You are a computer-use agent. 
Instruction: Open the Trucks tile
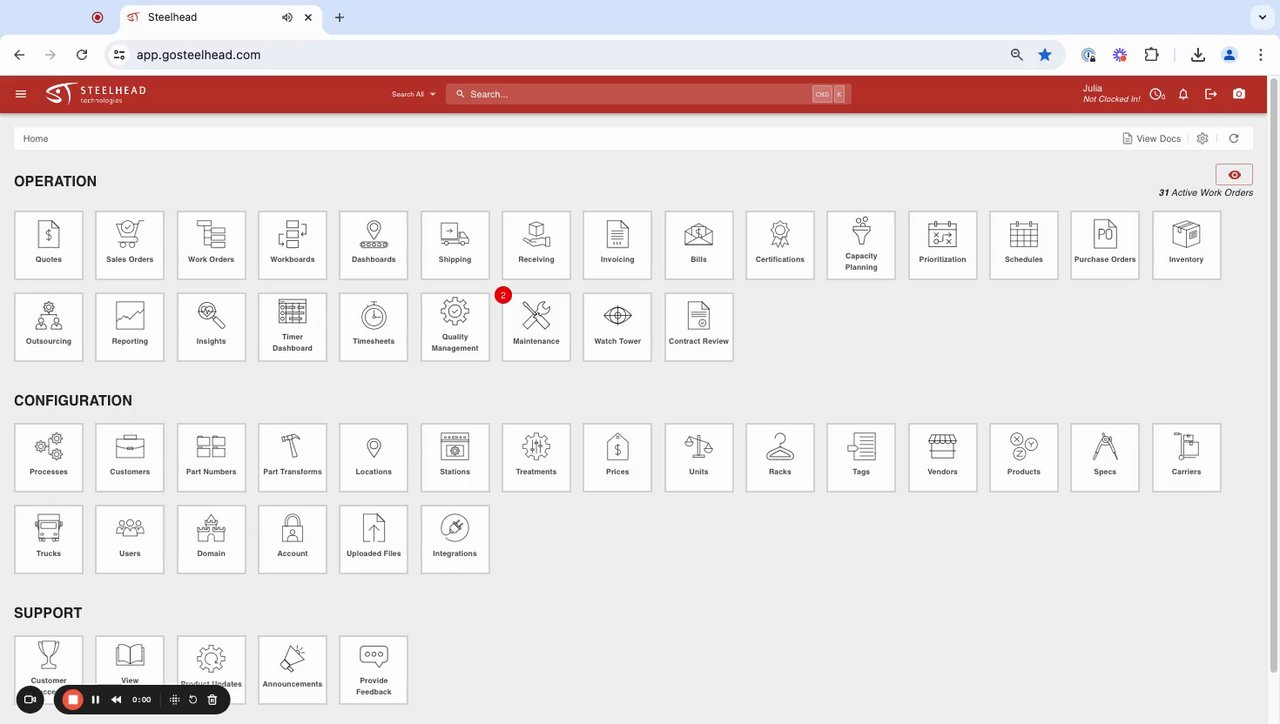[49, 539]
